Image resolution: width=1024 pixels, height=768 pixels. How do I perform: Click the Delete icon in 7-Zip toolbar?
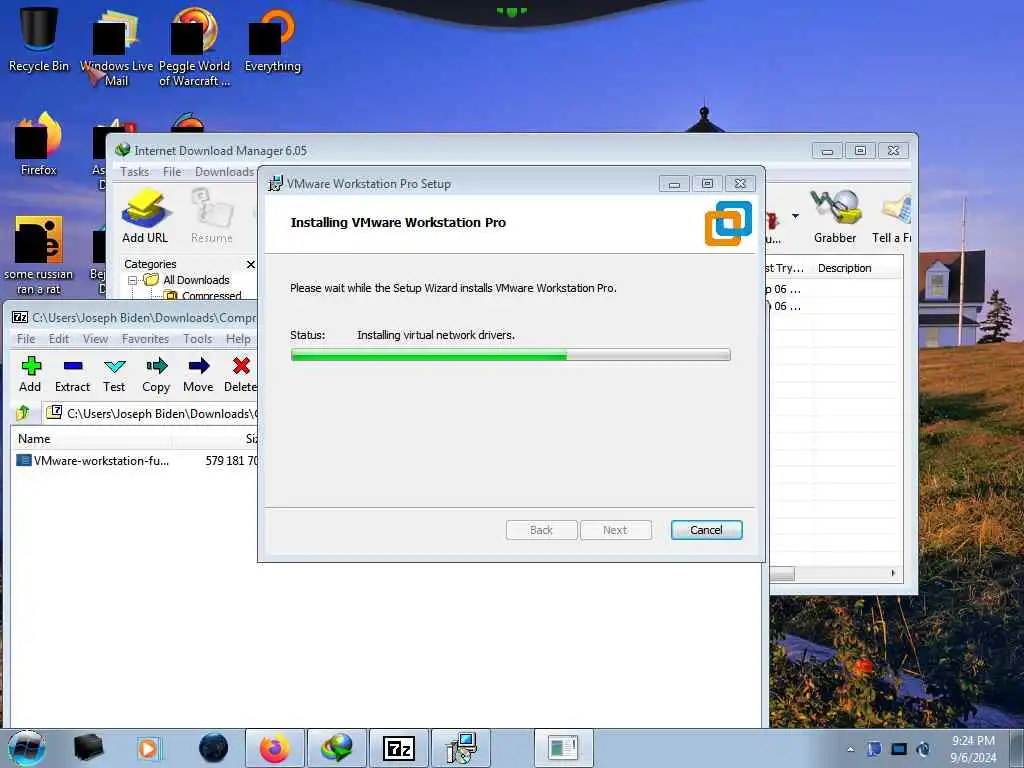point(241,374)
